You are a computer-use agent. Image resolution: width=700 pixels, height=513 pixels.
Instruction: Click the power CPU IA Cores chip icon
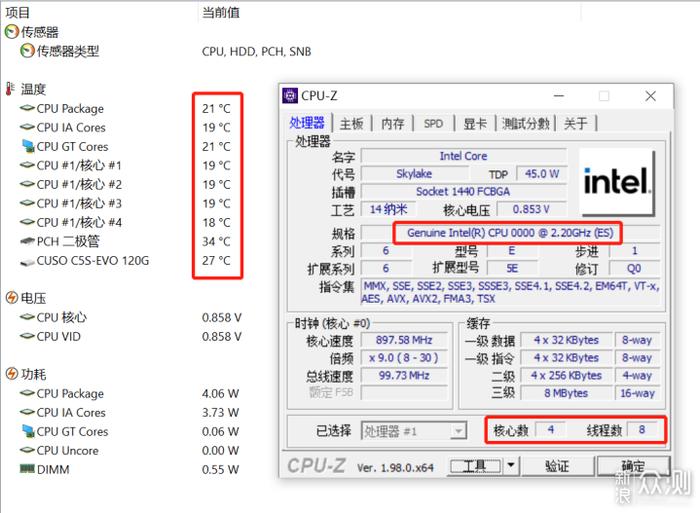[27, 412]
